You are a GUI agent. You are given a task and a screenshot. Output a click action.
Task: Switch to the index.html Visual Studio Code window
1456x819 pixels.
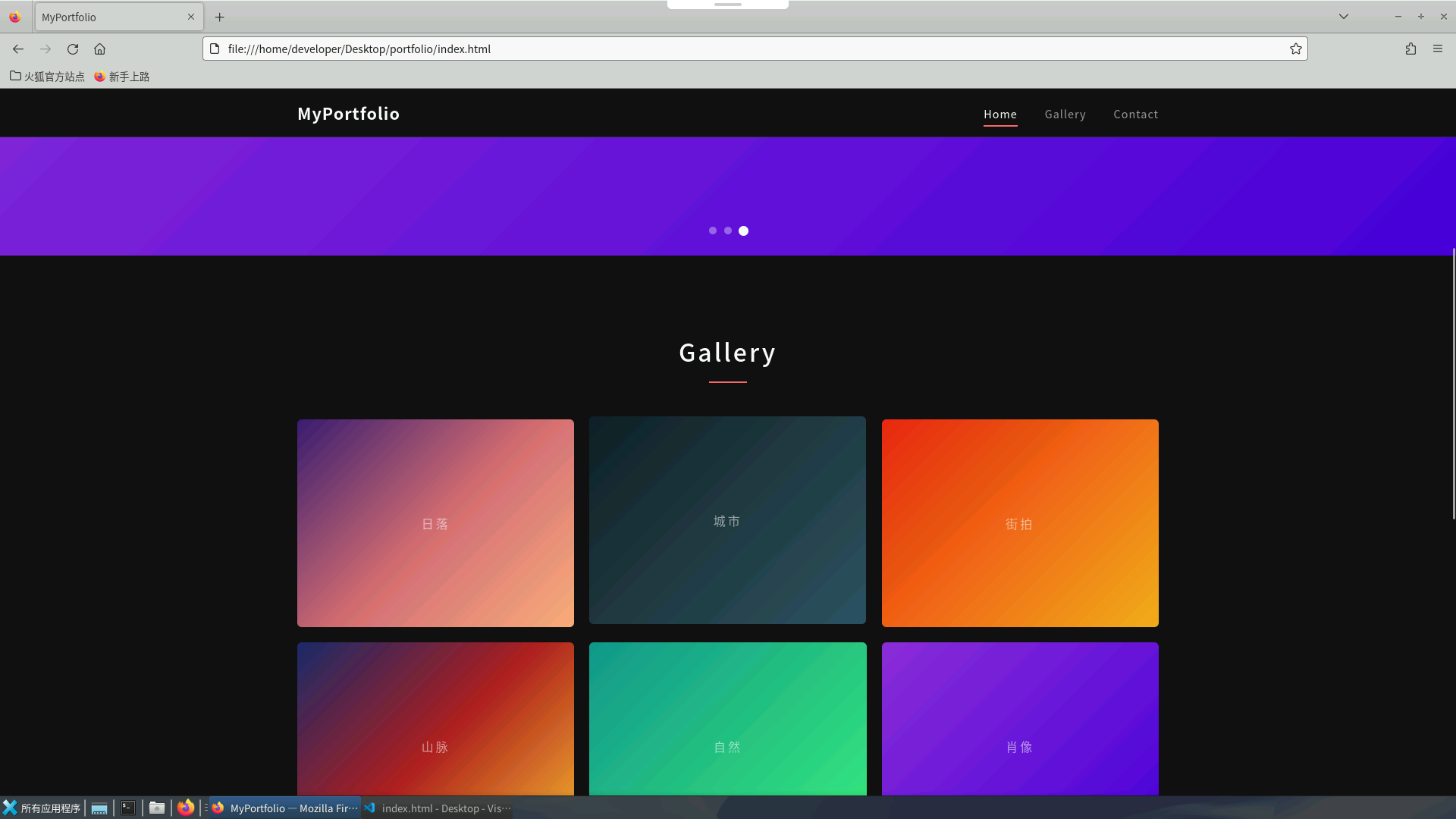438,808
